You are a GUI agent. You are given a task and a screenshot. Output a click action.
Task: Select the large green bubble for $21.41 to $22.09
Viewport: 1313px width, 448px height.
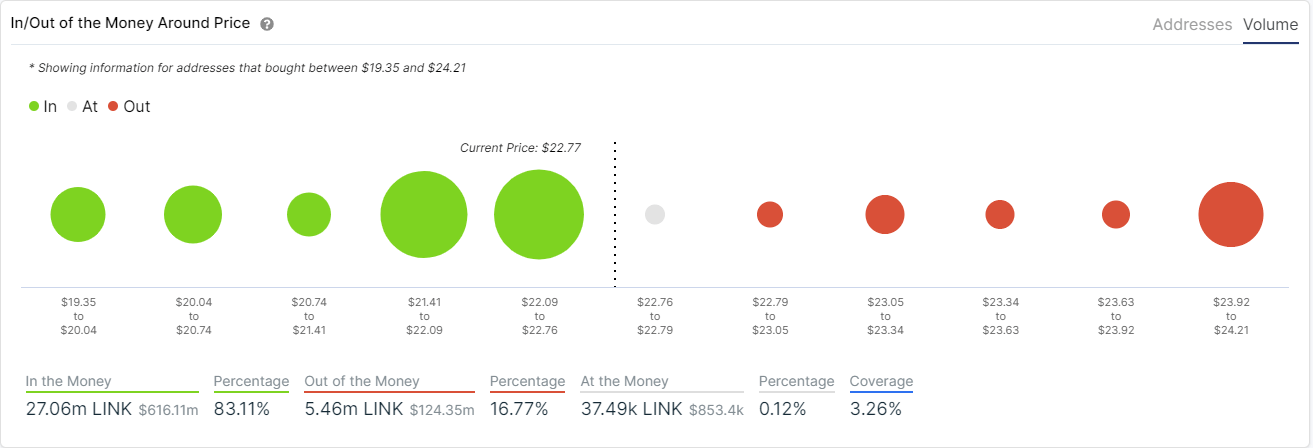point(424,215)
